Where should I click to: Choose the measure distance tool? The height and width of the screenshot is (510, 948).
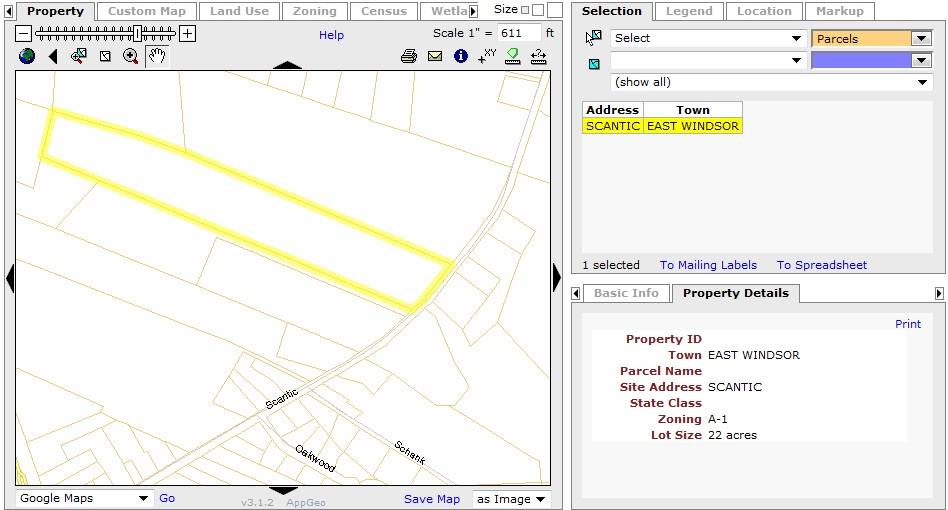(x=539, y=56)
